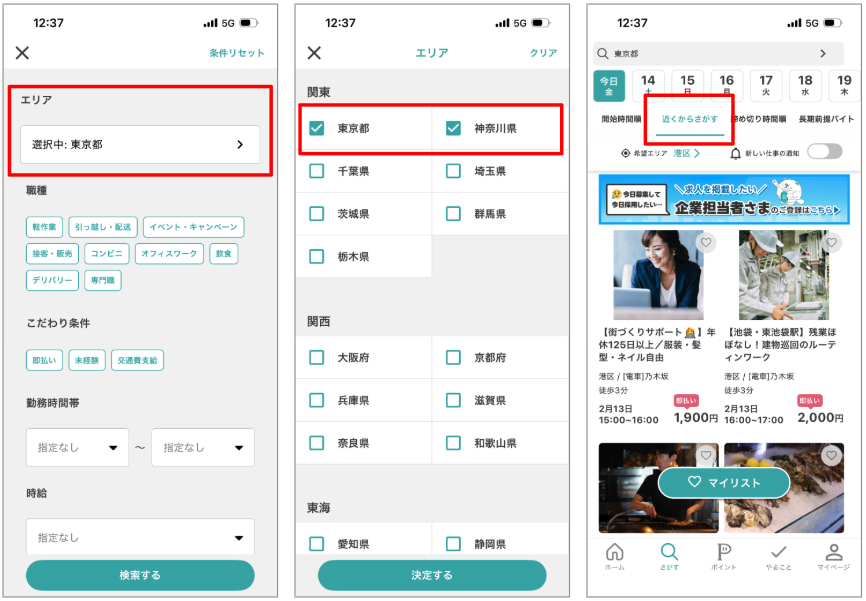Select date 18 水 in the date strip
The width and height of the screenshot is (866, 601).
805,86
